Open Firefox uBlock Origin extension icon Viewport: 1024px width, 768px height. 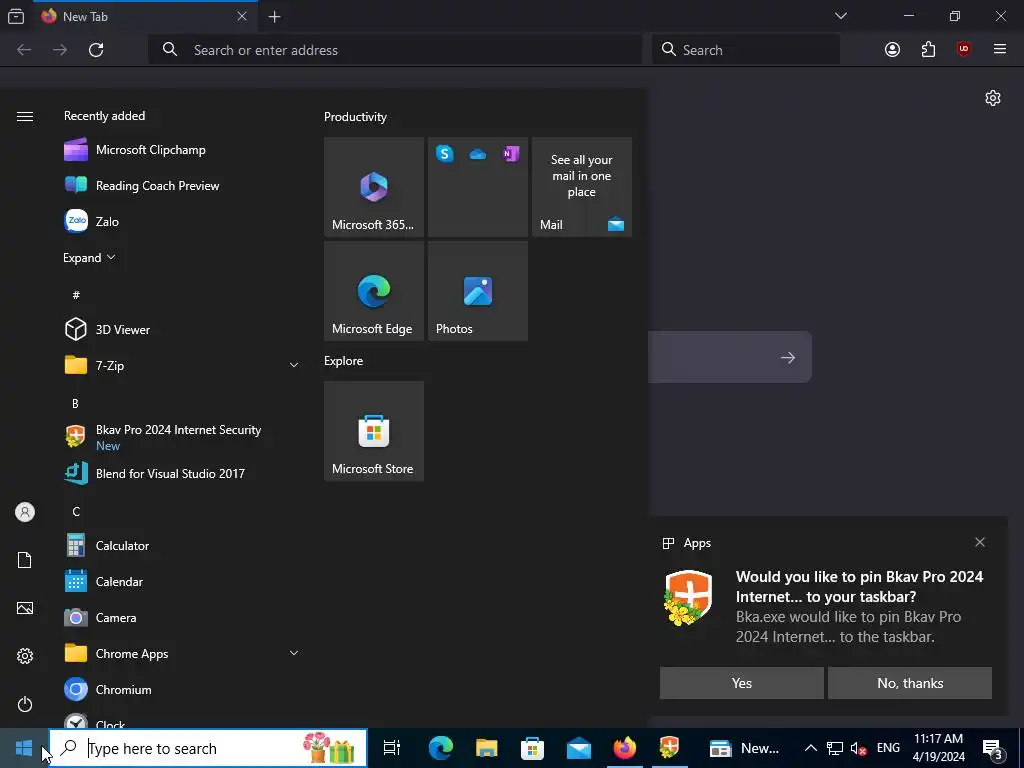pyautogui.click(x=964, y=50)
